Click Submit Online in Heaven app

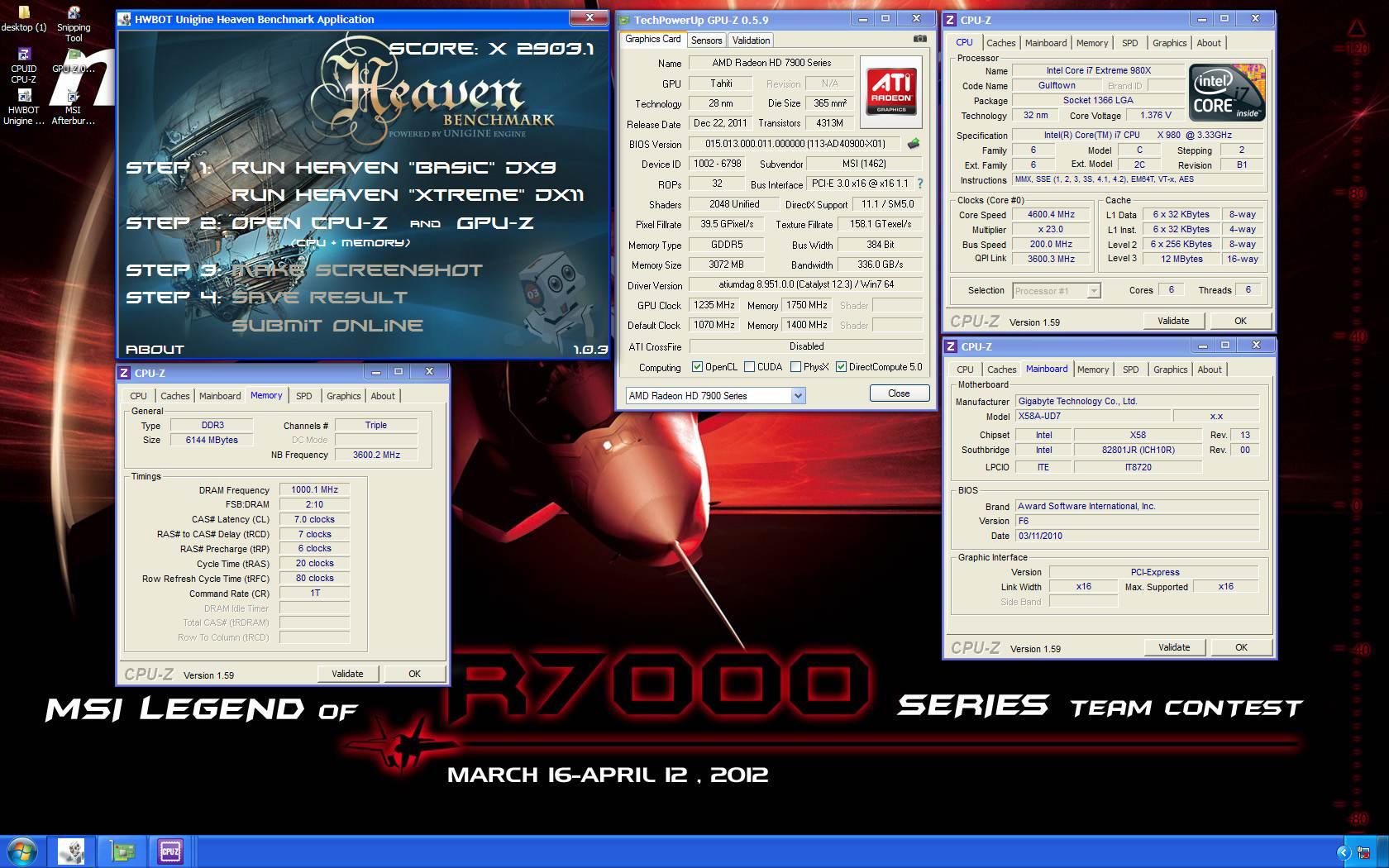[x=327, y=326]
